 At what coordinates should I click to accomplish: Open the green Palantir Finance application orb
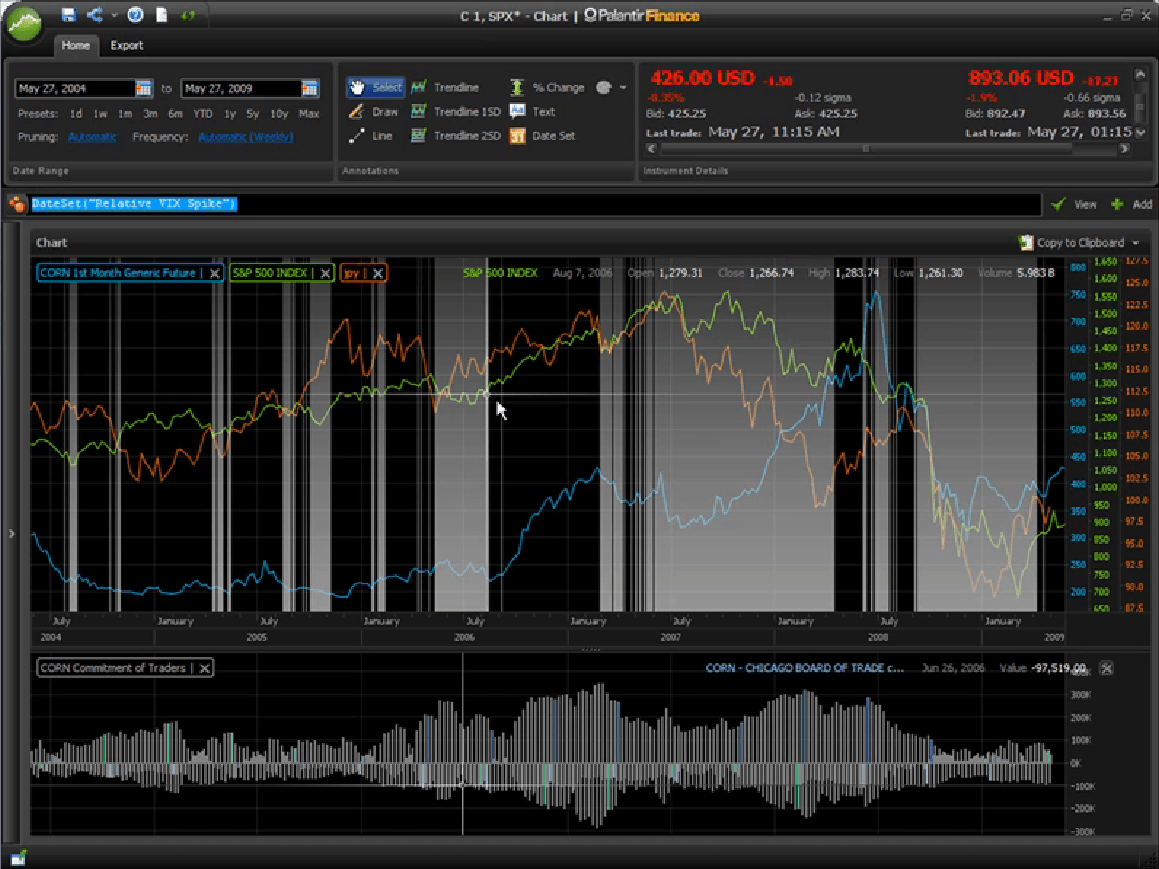click(24, 23)
